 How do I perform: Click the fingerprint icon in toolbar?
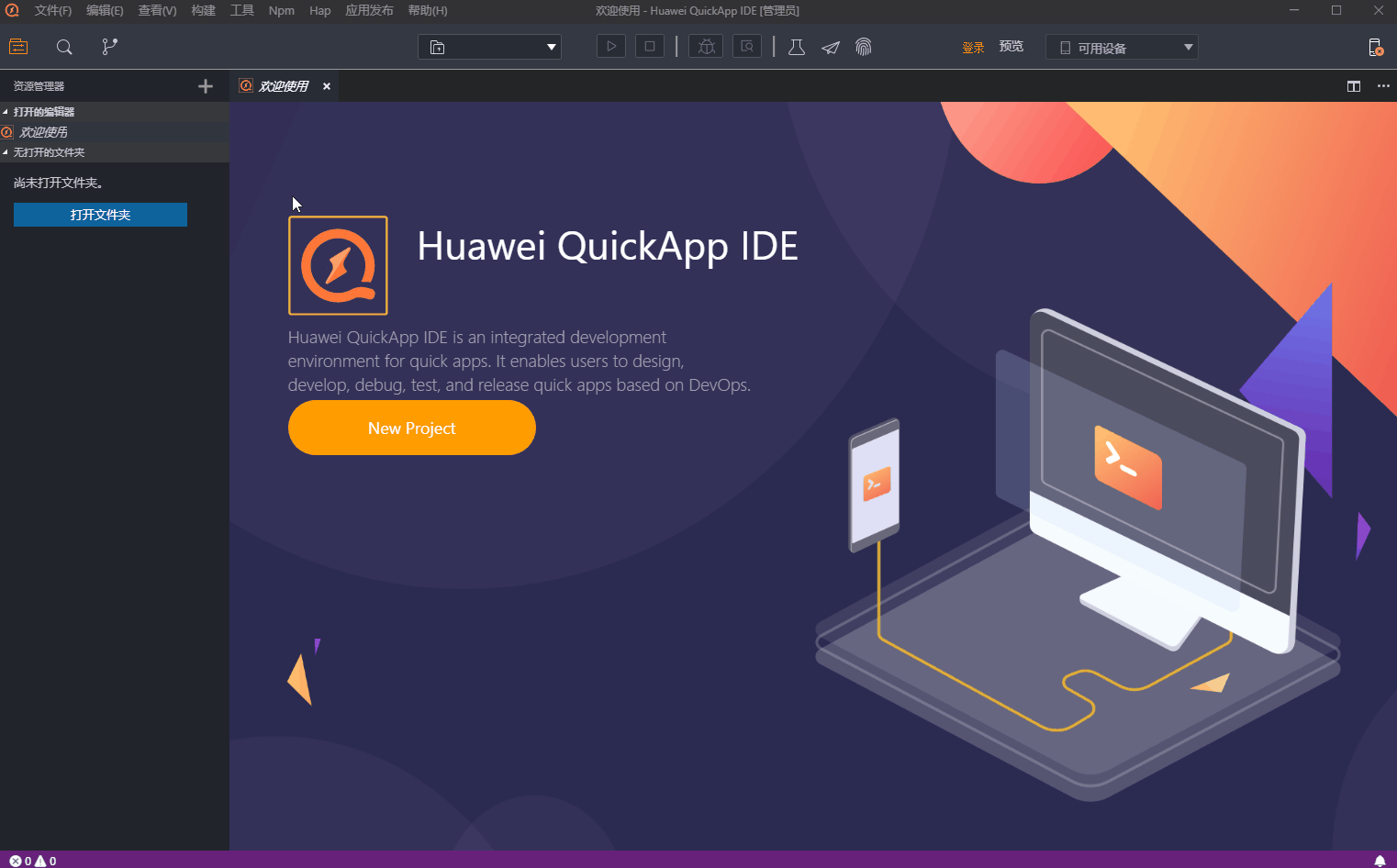pos(864,47)
